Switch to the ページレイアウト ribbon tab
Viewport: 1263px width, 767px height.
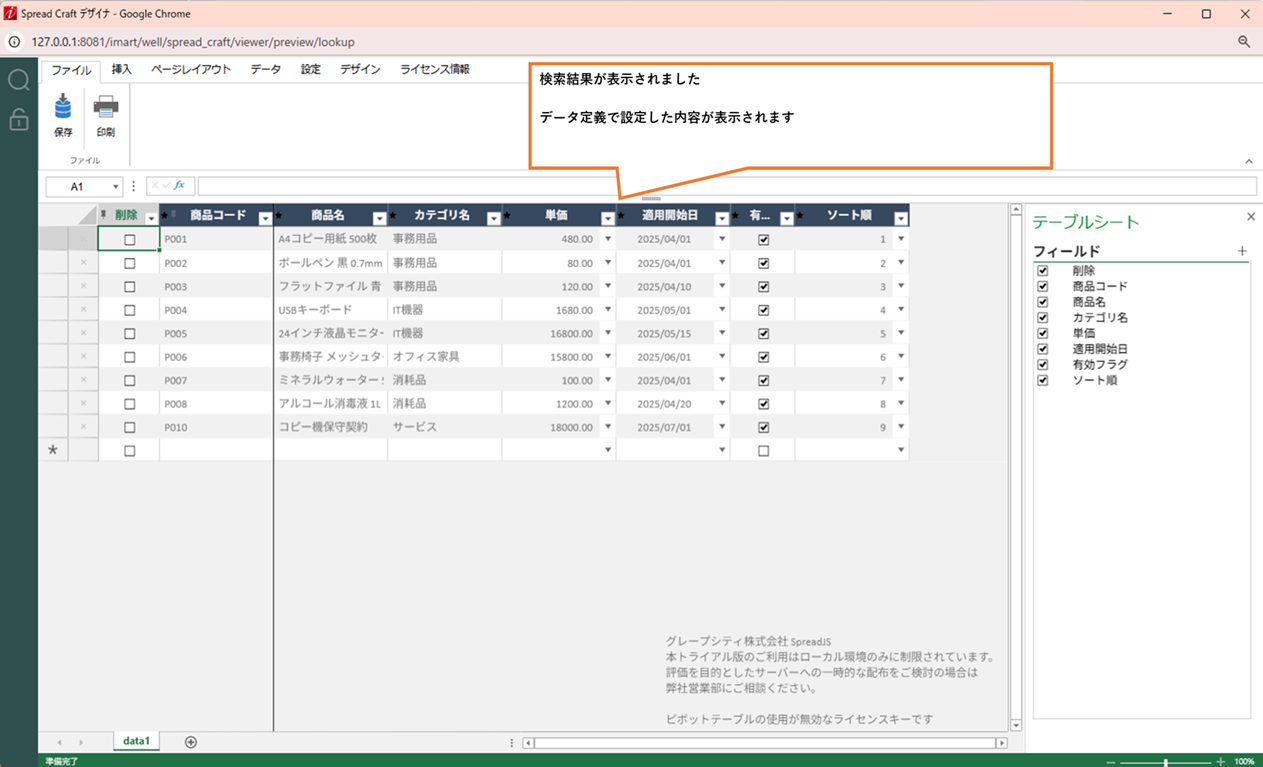click(191, 70)
